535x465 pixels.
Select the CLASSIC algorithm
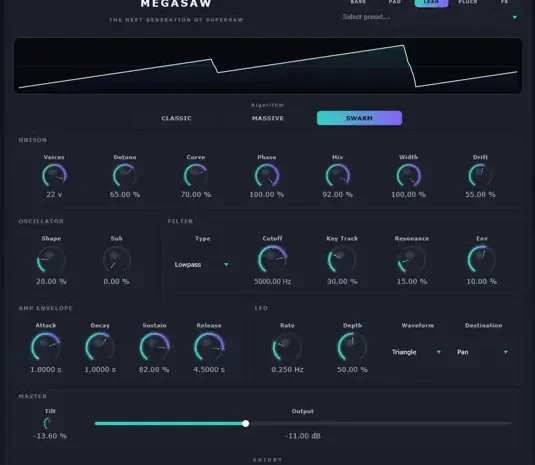point(176,118)
